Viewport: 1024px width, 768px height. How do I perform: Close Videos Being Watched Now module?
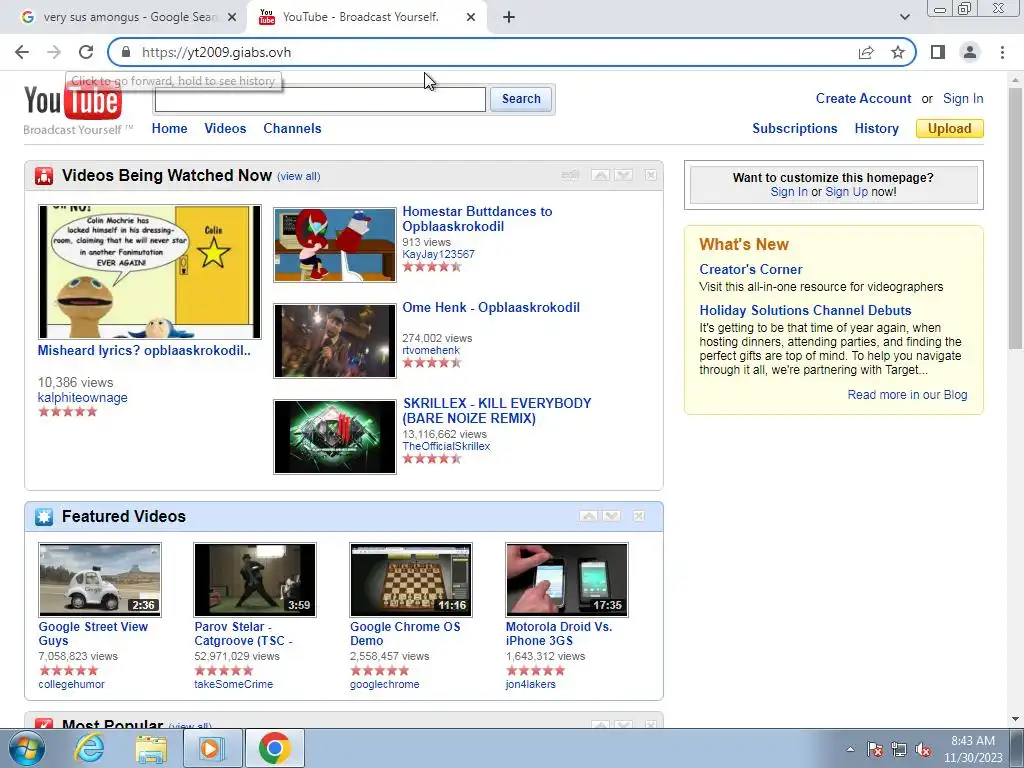[x=650, y=175]
